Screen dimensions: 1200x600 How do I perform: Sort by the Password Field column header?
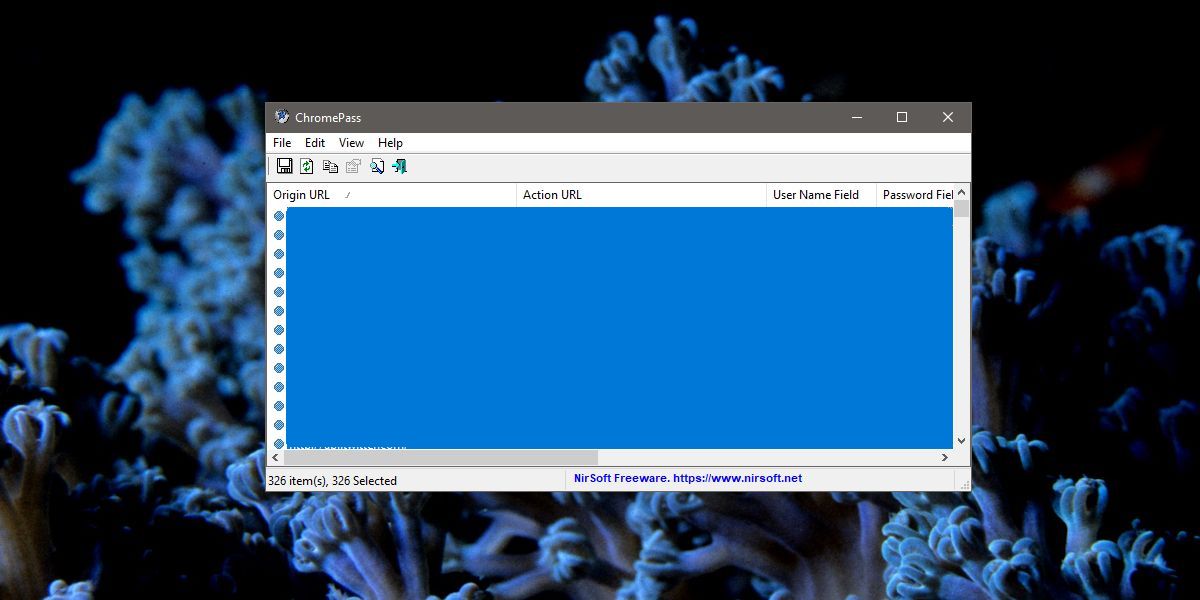[915, 195]
